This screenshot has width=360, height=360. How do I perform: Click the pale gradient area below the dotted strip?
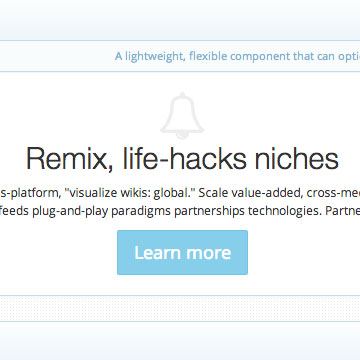coord(180,341)
